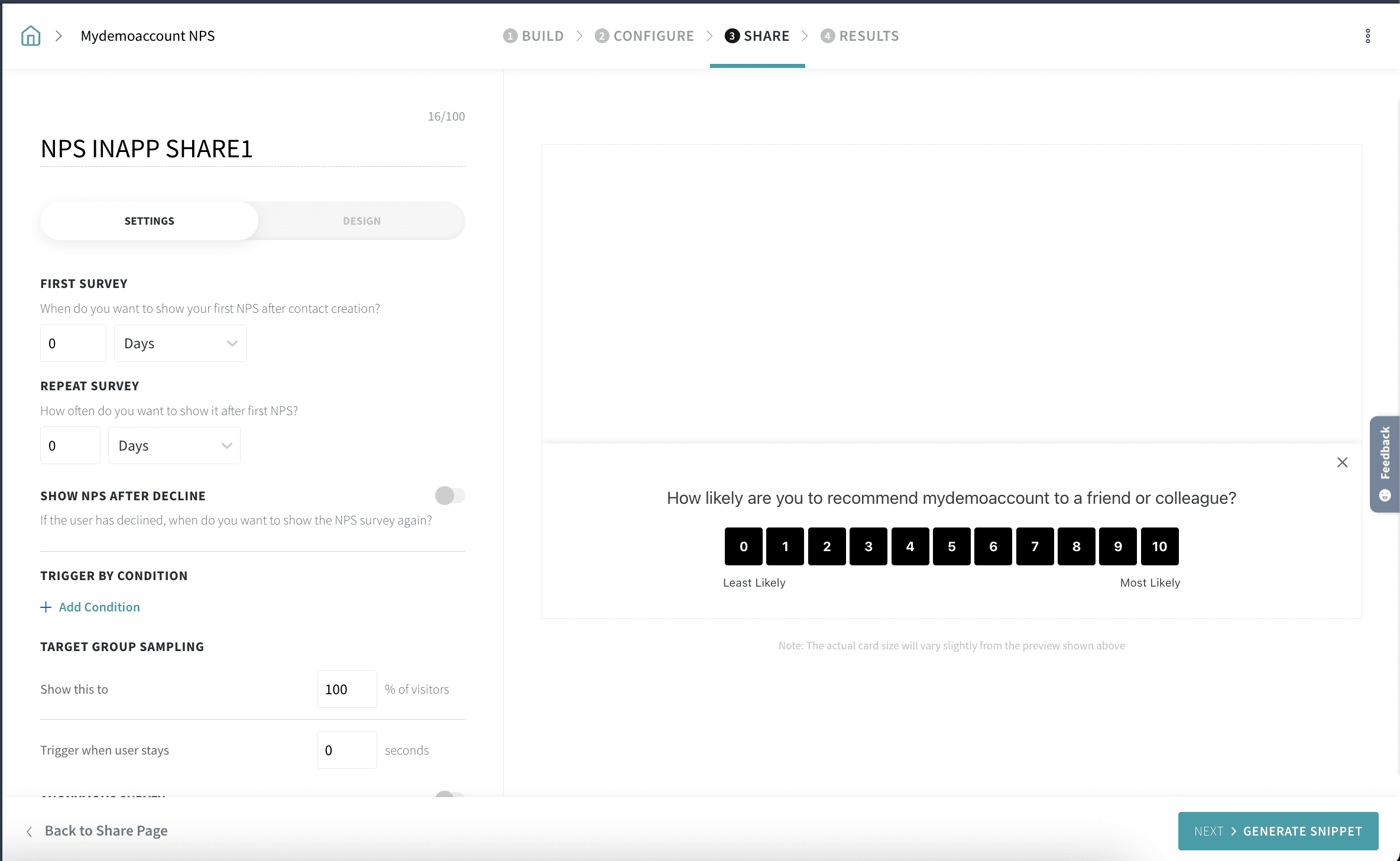This screenshot has width=1400, height=861.
Task: Close the NPS survey preview card
Action: (1342, 462)
